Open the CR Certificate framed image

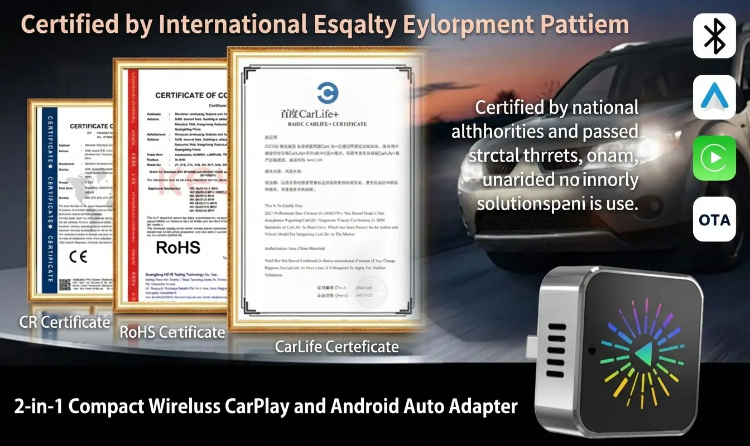(68, 205)
